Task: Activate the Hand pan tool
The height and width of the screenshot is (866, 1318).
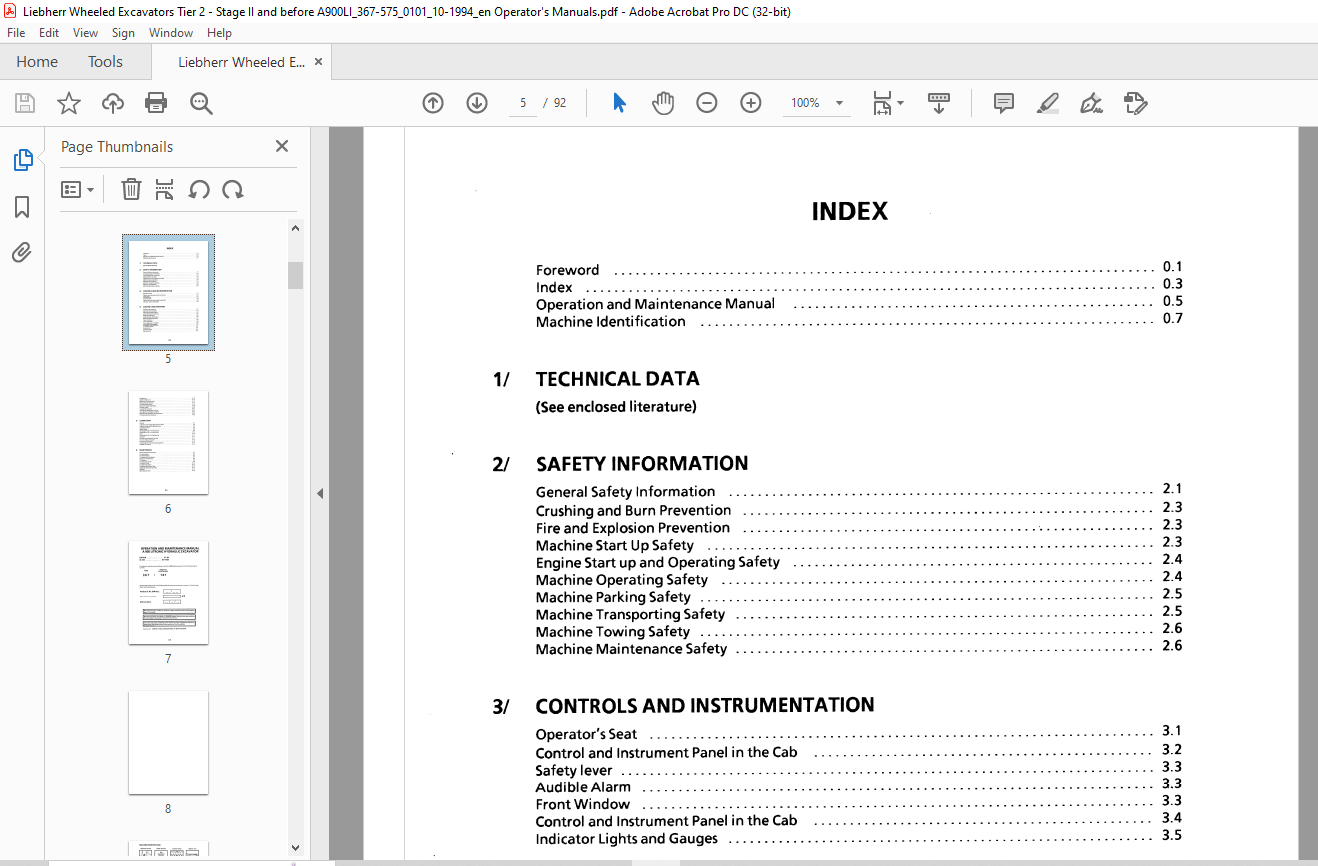Action: [x=663, y=103]
